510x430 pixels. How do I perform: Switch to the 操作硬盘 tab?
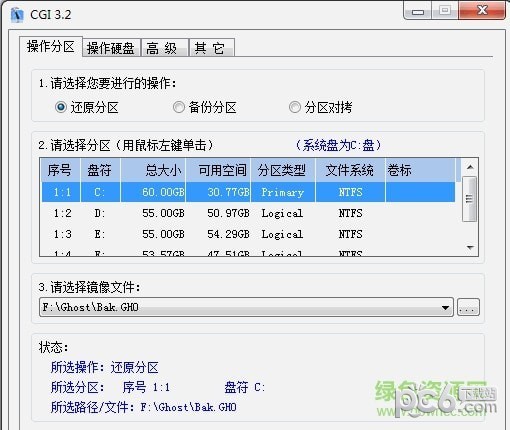click(111, 48)
